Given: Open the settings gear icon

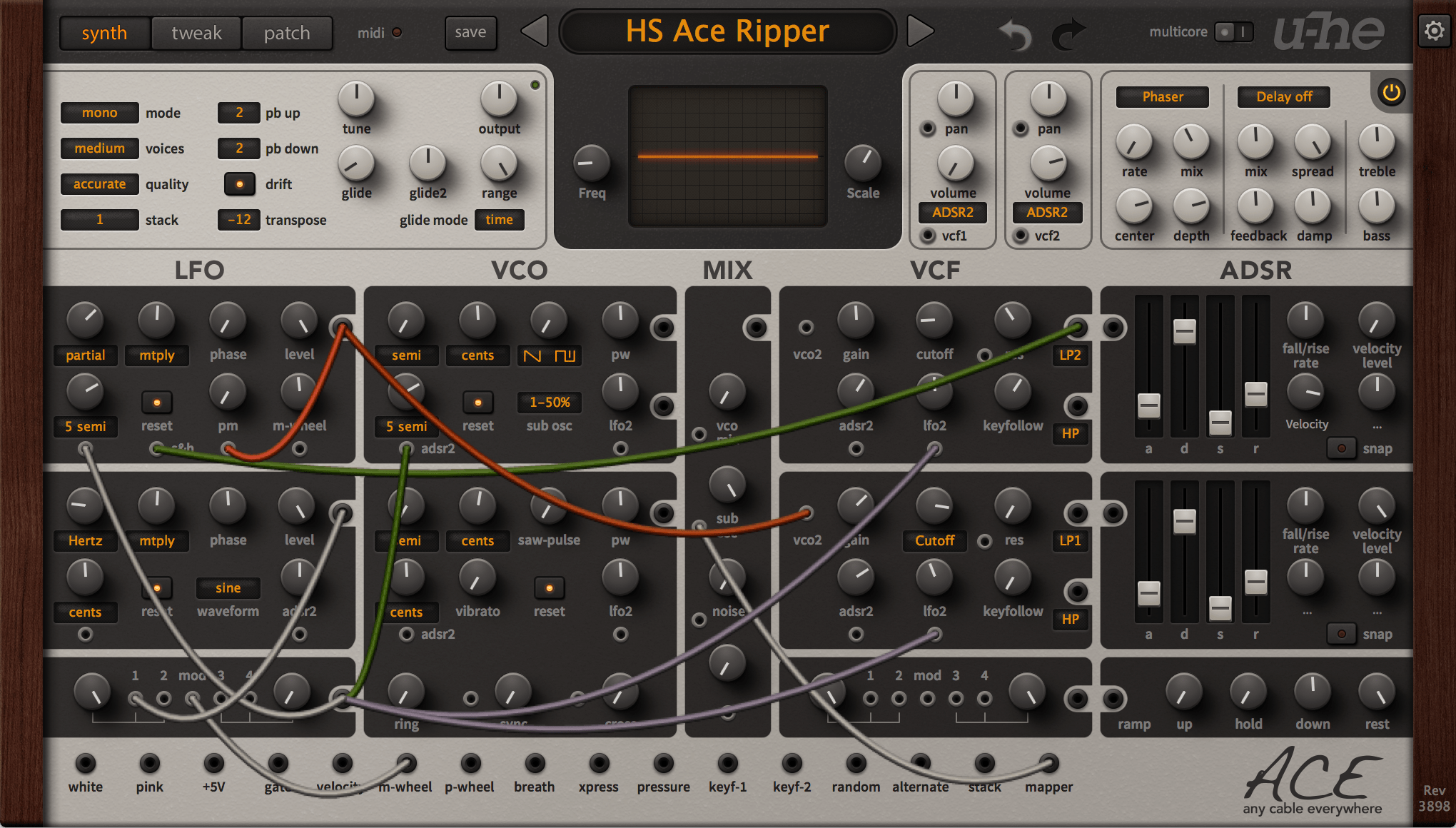Looking at the screenshot, I should pyautogui.click(x=1434, y=31).
